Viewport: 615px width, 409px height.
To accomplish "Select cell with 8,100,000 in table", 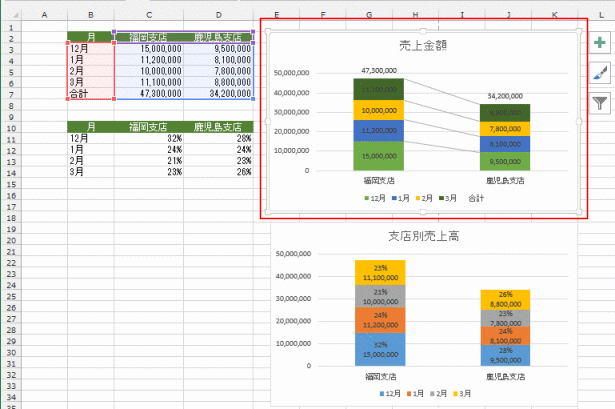I will click(218, 60).
